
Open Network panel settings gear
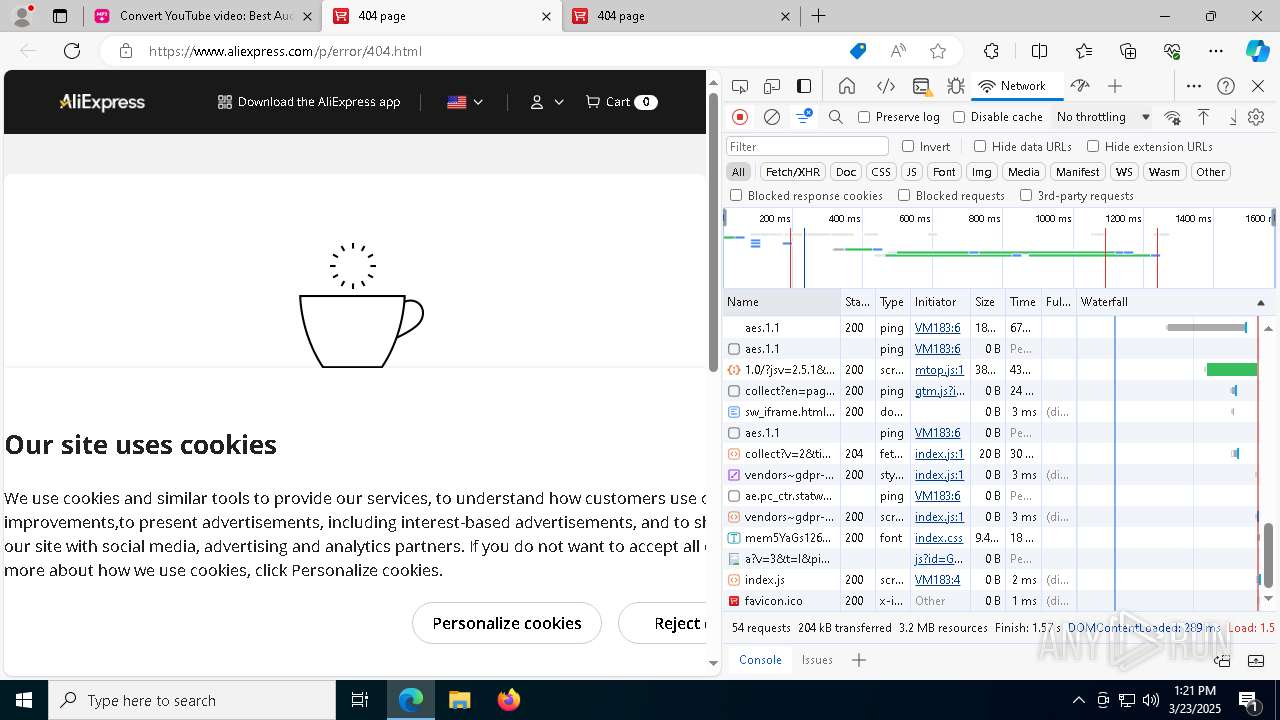pos(1256,117)
